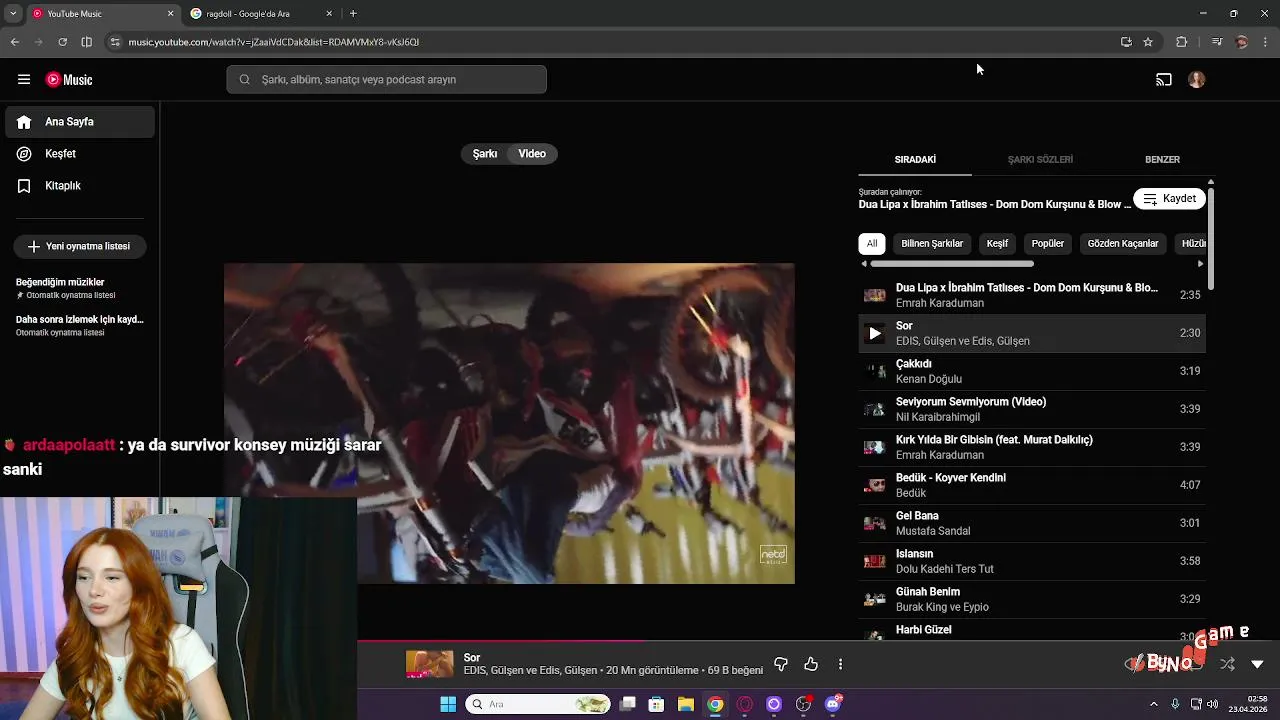Select the Keşif filter chip
The height and width of the screenshot is (720, 1280).
tap(997, 244)
